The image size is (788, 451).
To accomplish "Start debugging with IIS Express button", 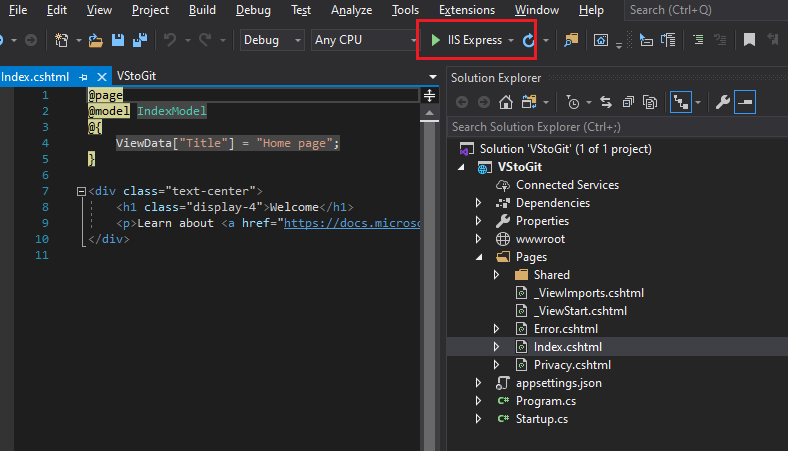I will [471, 40].
